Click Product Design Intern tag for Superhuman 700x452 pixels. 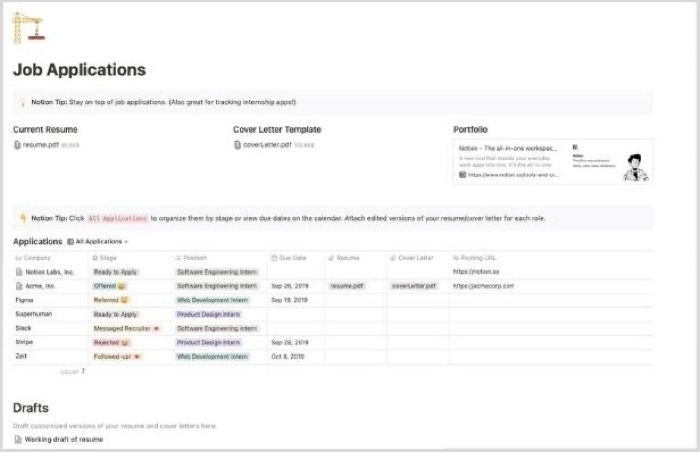click(208, 314)
